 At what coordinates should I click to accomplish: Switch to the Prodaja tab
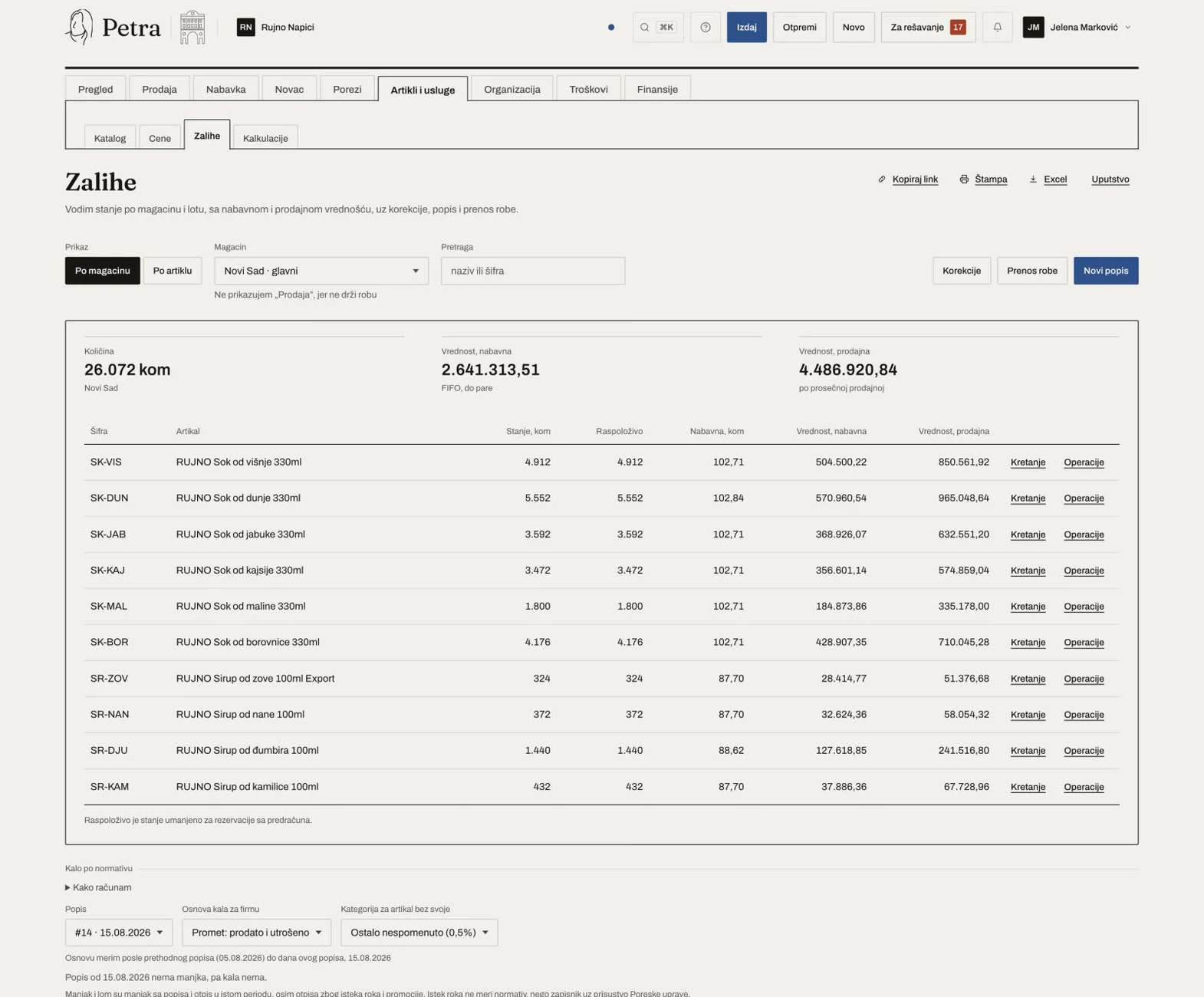[x=160, y=89]
